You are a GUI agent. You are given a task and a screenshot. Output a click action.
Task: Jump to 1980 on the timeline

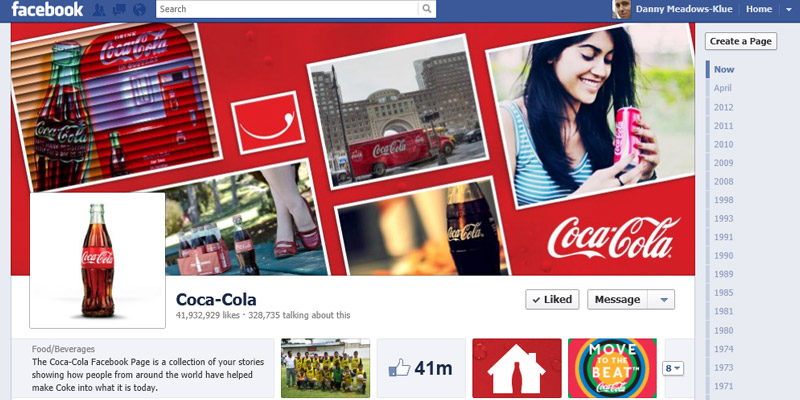pyautogui.click(x=723, y=330)
